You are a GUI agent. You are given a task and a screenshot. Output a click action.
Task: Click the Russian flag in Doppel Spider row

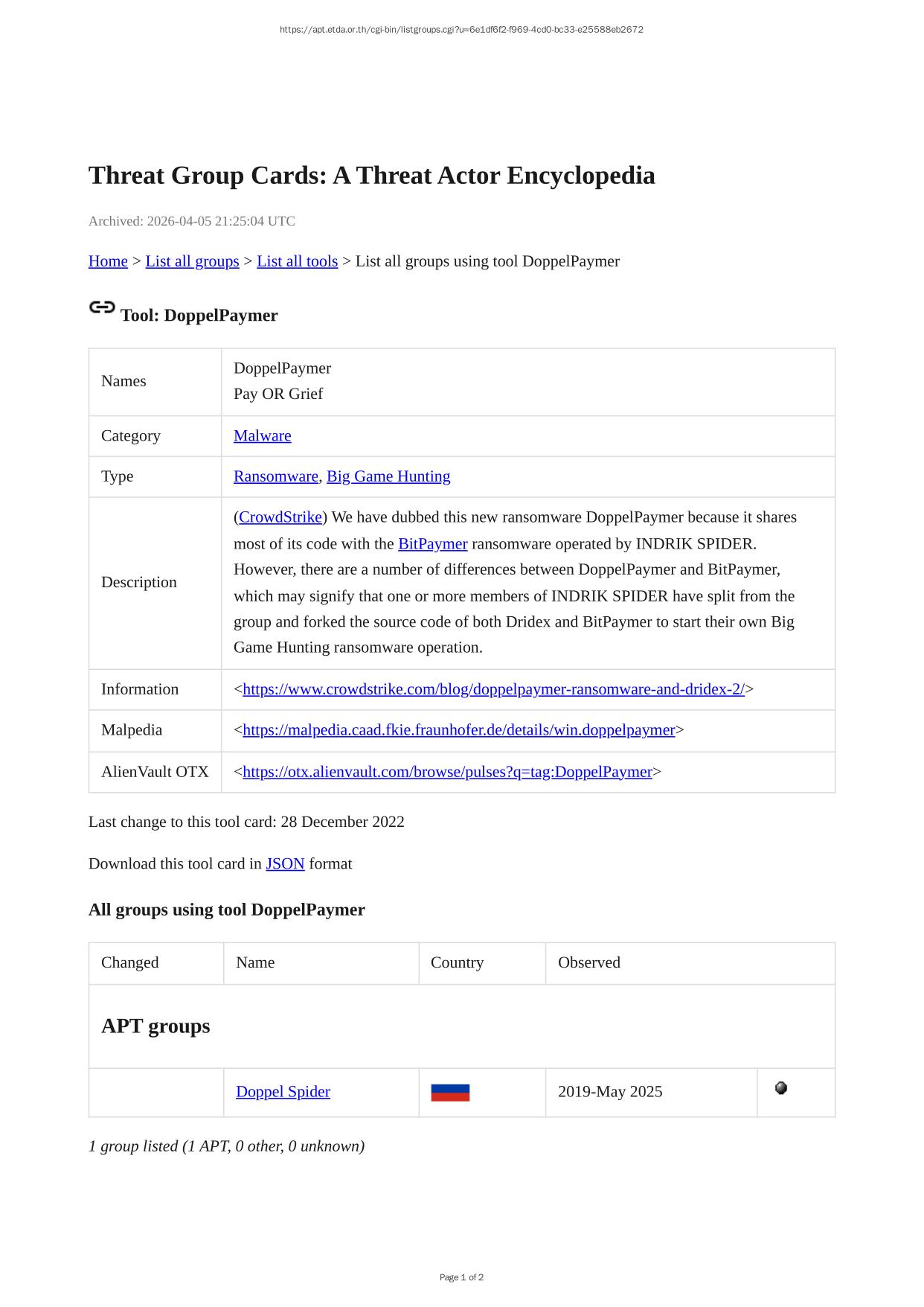(x=450, y=1093)
